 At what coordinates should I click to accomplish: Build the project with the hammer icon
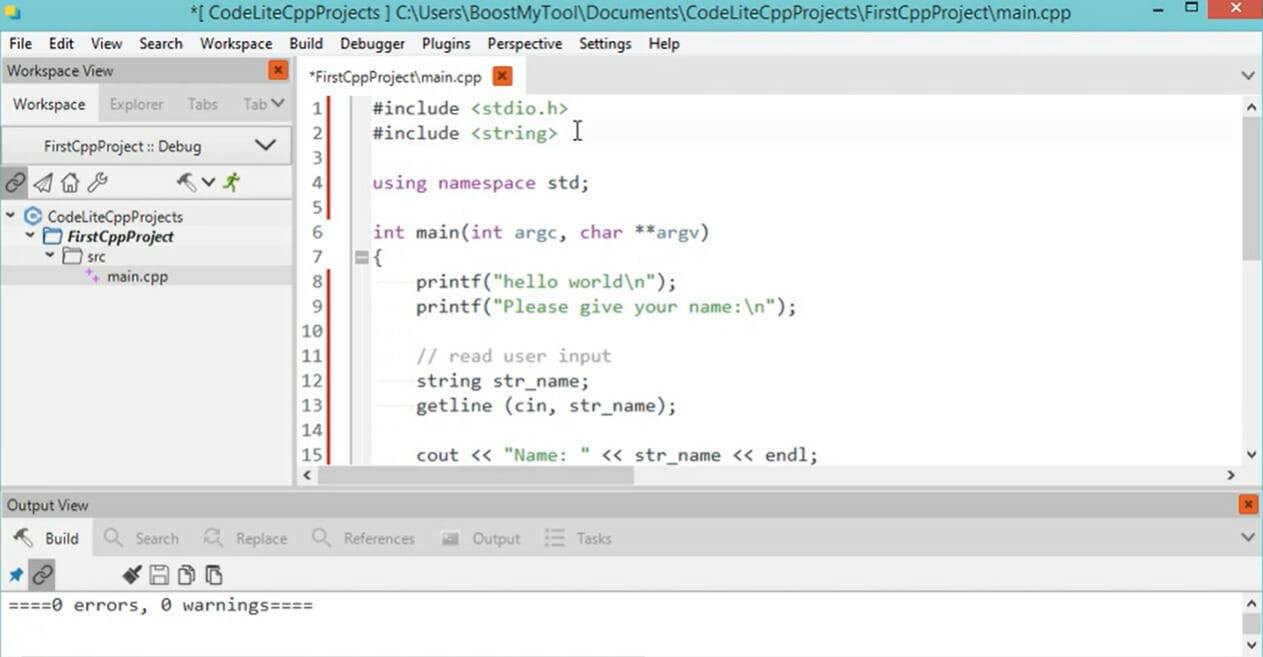pos(185,182)
